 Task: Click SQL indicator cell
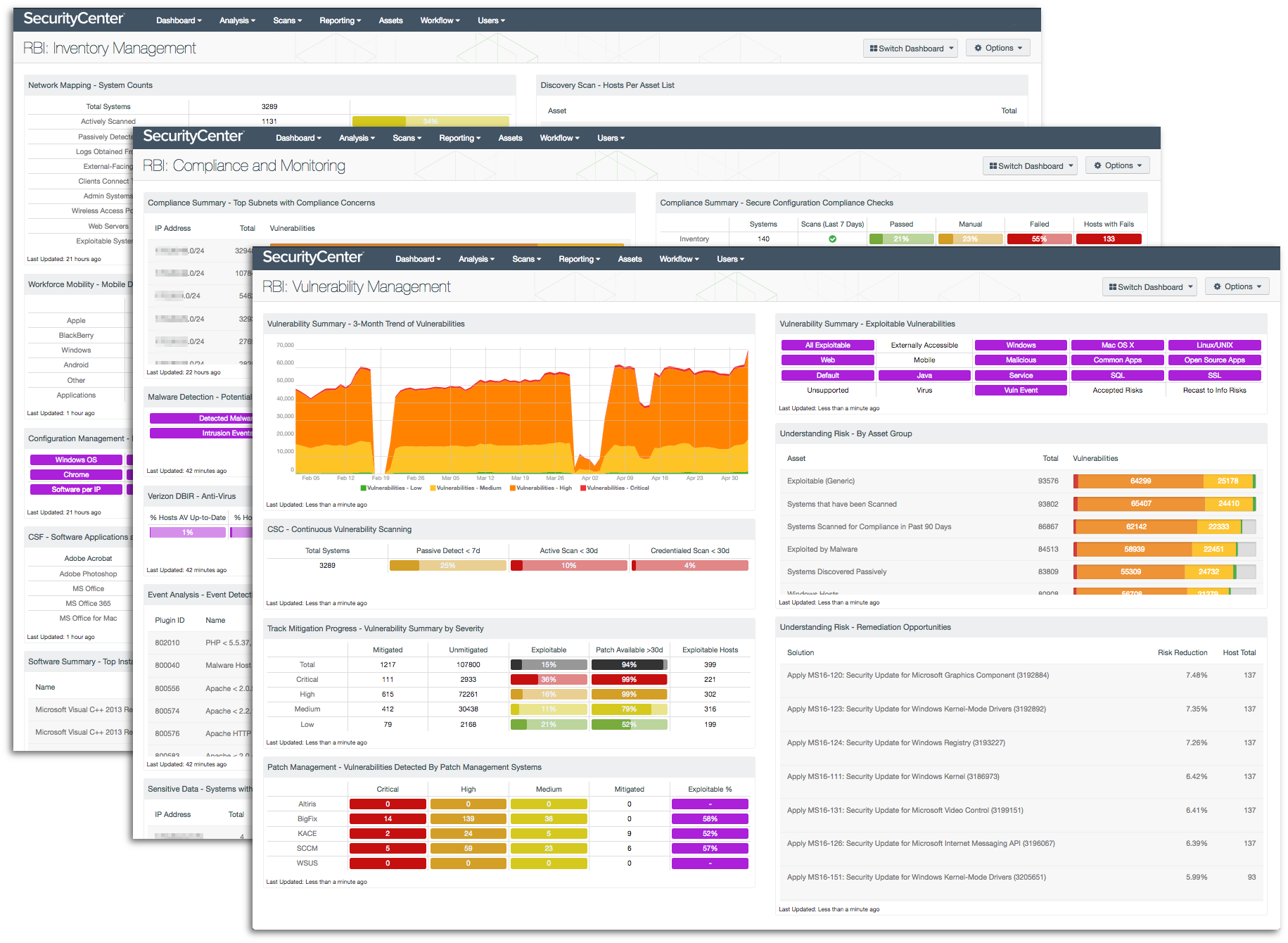(x=1118, y=376)
